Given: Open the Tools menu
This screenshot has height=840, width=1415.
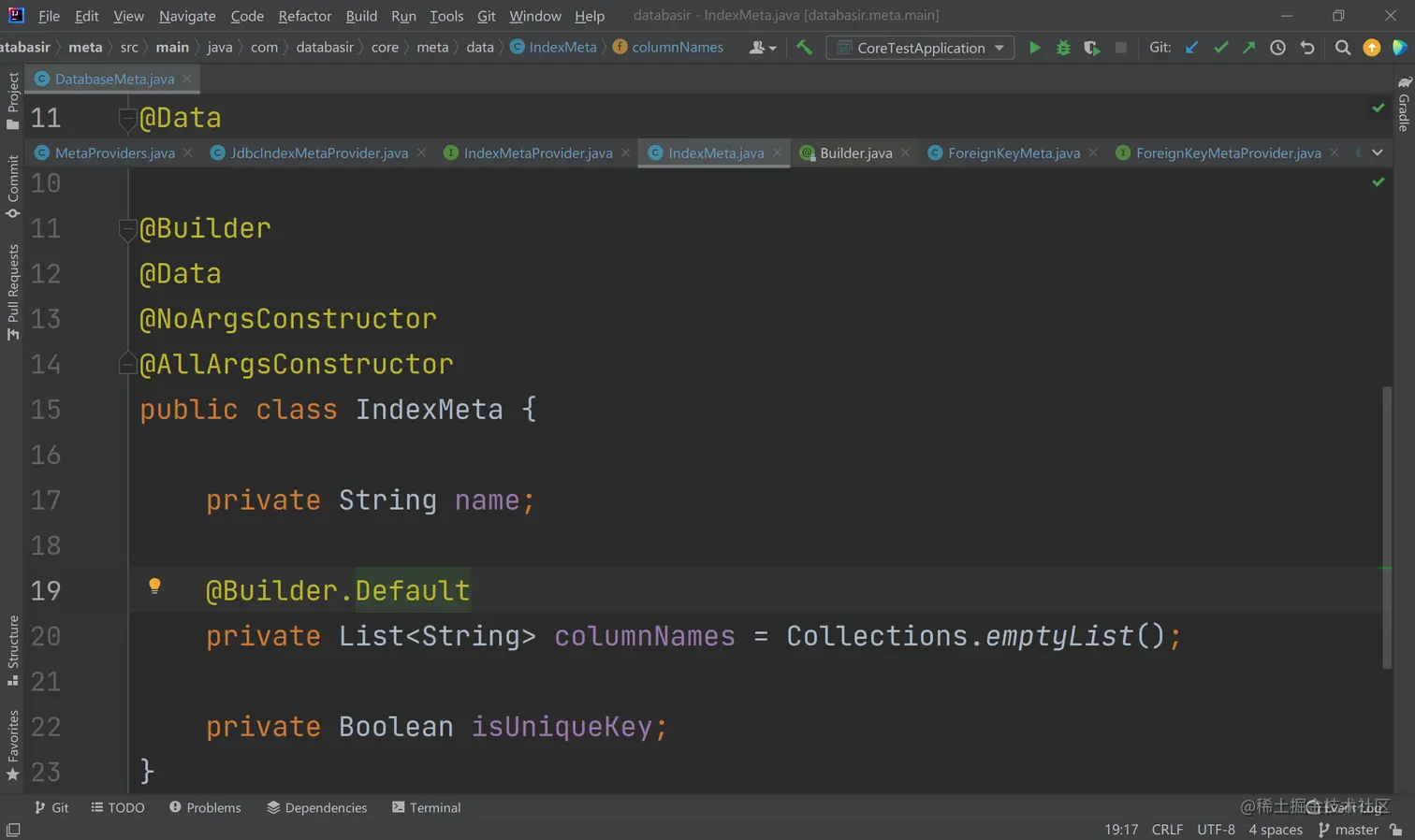Looking at the screenshot, I should point(446,16).
